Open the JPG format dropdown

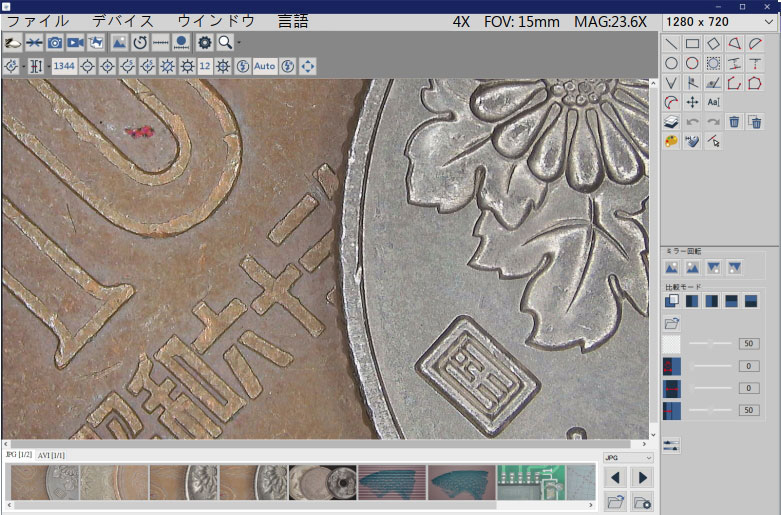[628, 457]
